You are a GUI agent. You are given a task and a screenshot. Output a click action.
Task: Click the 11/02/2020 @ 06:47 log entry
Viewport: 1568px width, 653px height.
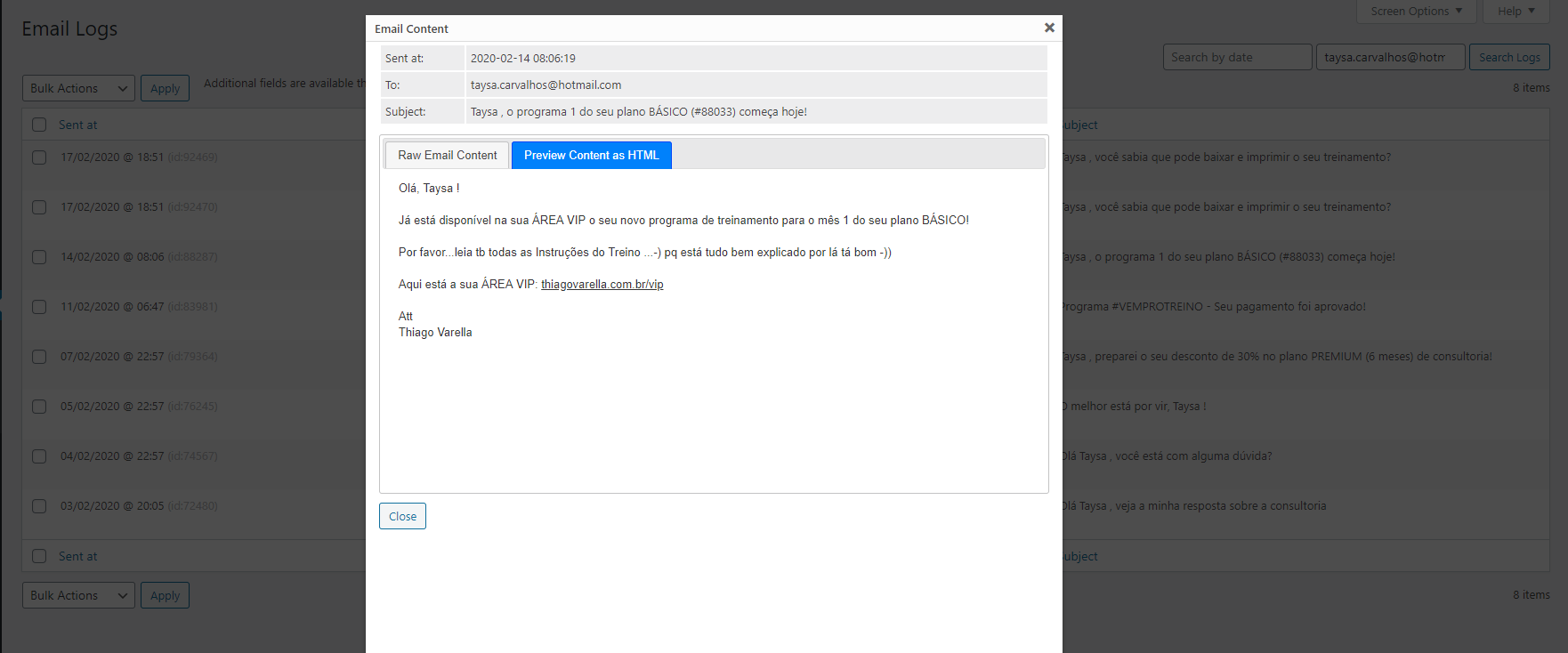coord(139,306)
